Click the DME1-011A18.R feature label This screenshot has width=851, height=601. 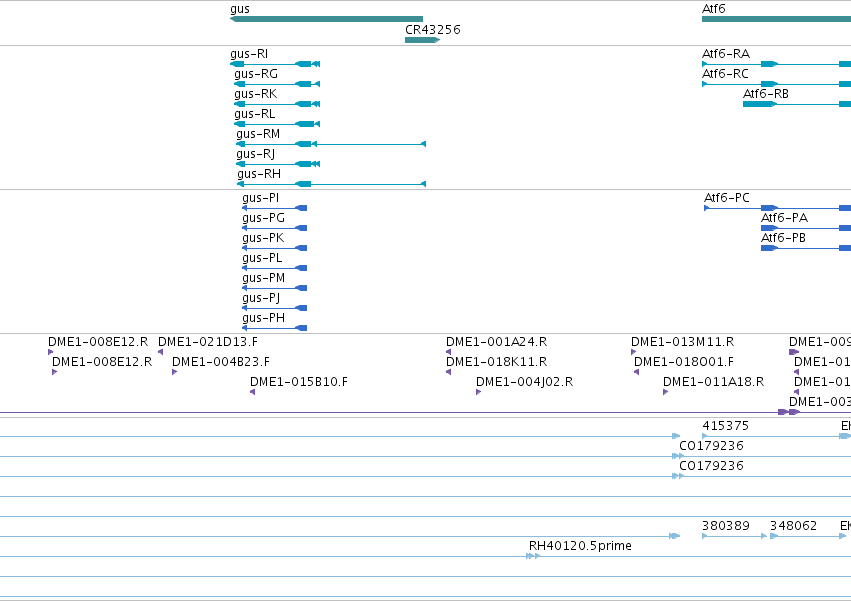tap(713, 382)
